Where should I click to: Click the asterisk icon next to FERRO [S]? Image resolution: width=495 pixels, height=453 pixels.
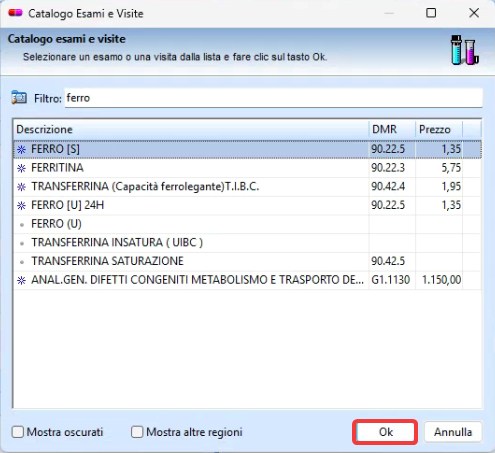[x=21, y=149]
